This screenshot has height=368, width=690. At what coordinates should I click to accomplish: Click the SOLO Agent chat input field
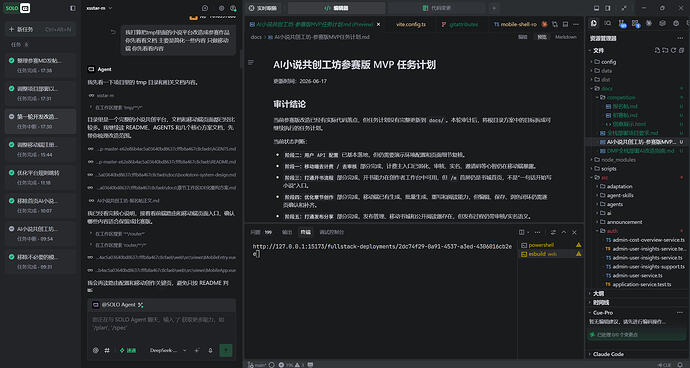coord(161,324)
